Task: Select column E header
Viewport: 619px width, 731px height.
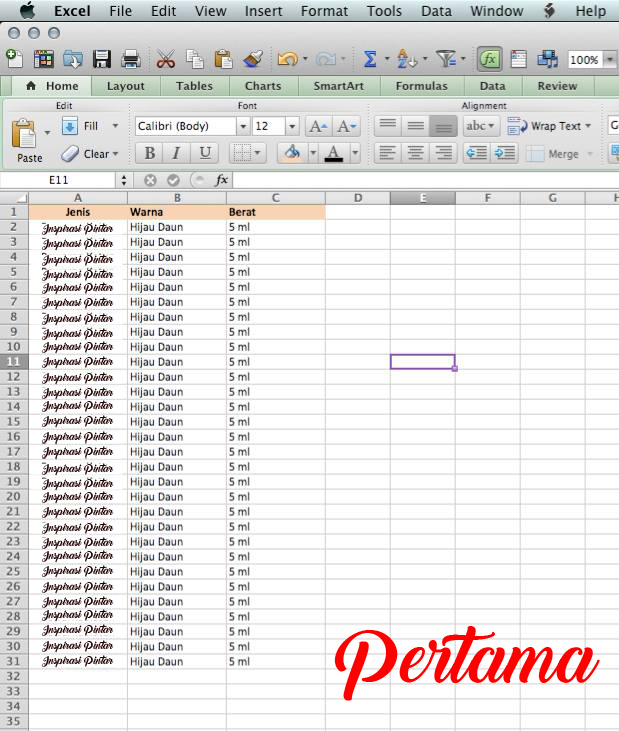Action: 423,198
